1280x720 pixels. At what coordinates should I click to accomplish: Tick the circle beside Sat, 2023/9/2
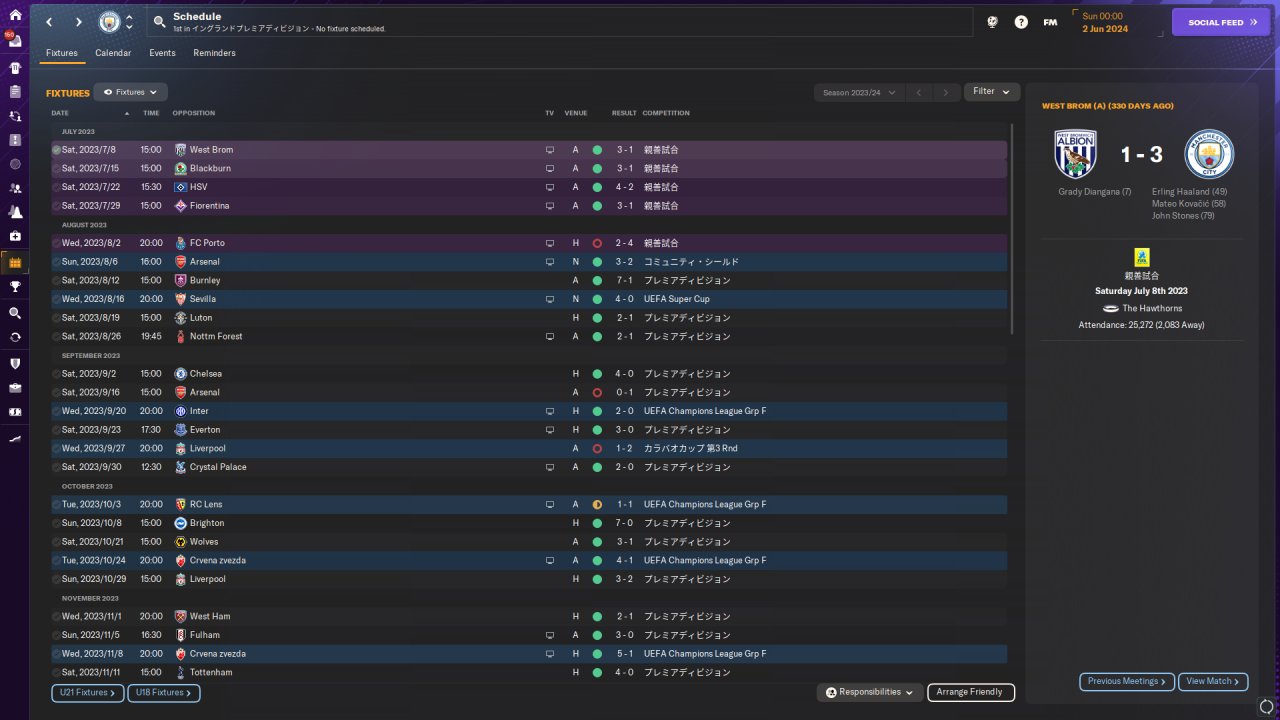pyautogui.click(x=57, y=374)
